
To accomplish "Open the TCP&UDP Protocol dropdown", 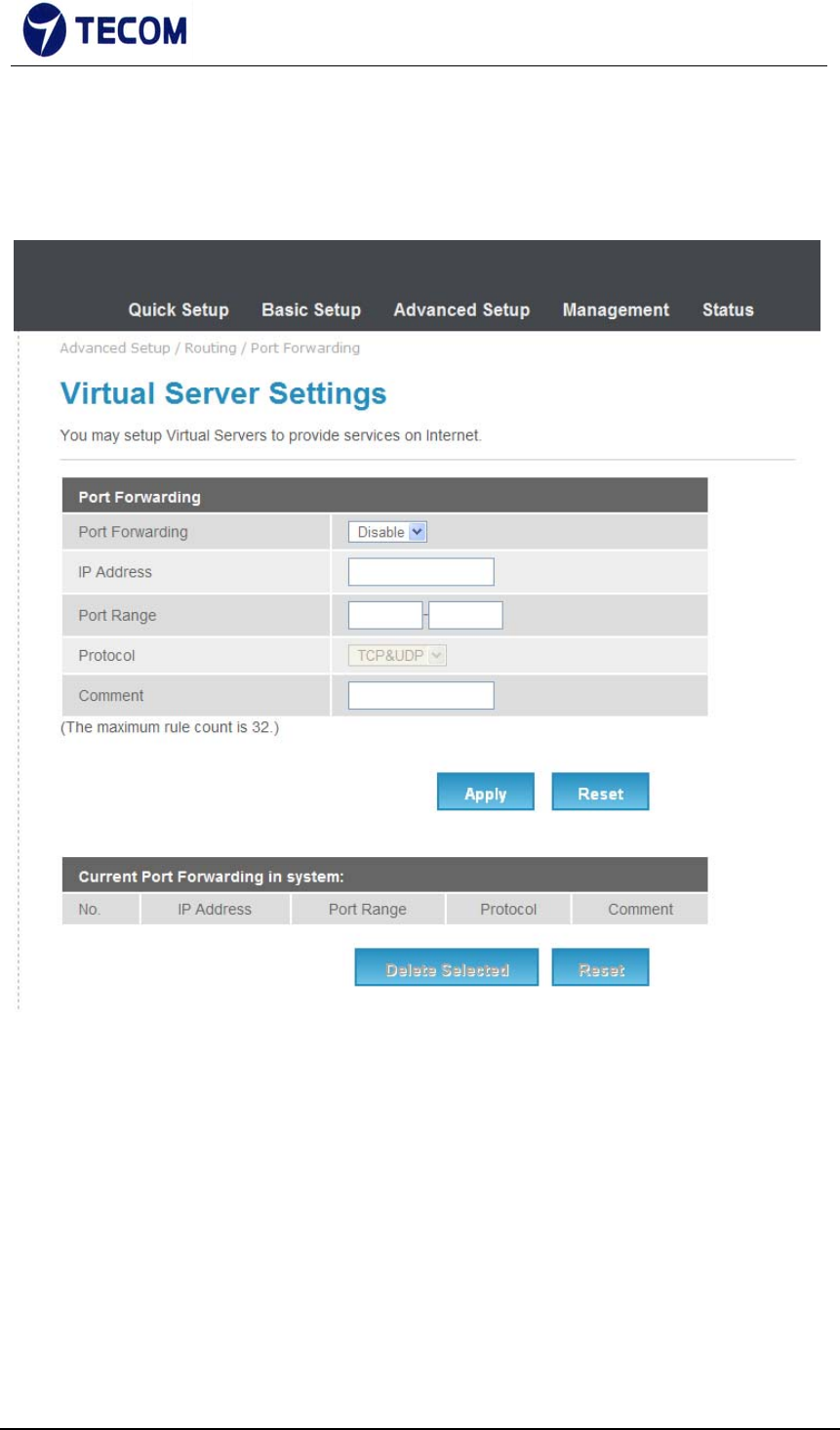I will pos(397,656).
